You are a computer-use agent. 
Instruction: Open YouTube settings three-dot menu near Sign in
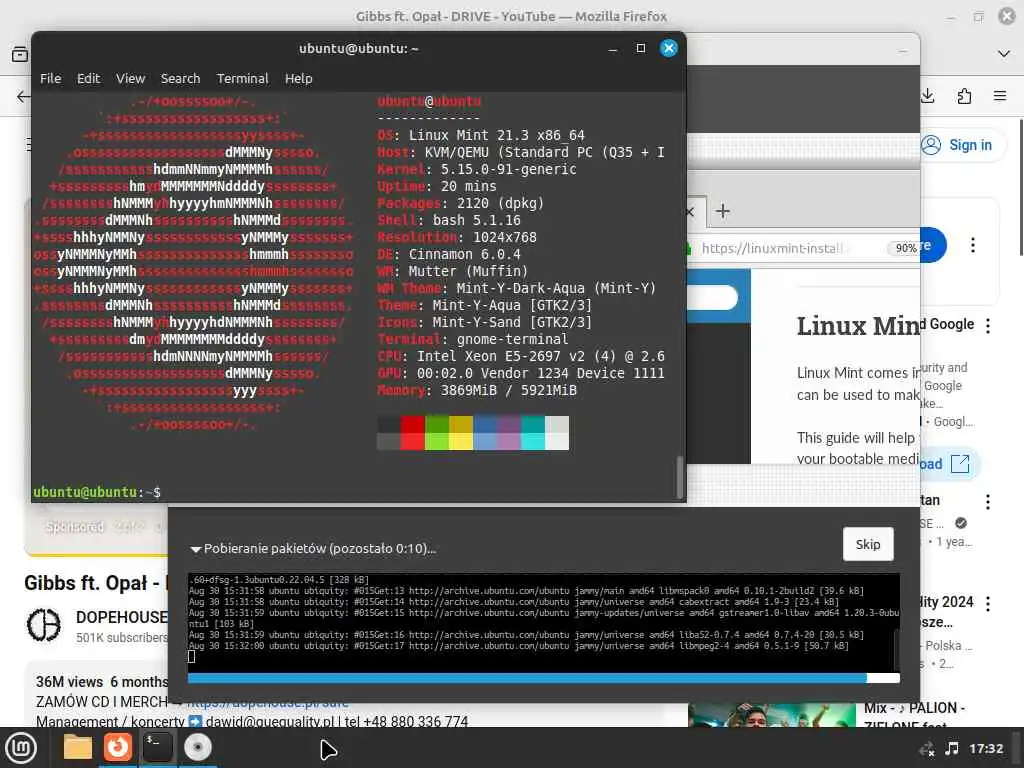click(972, 245)
